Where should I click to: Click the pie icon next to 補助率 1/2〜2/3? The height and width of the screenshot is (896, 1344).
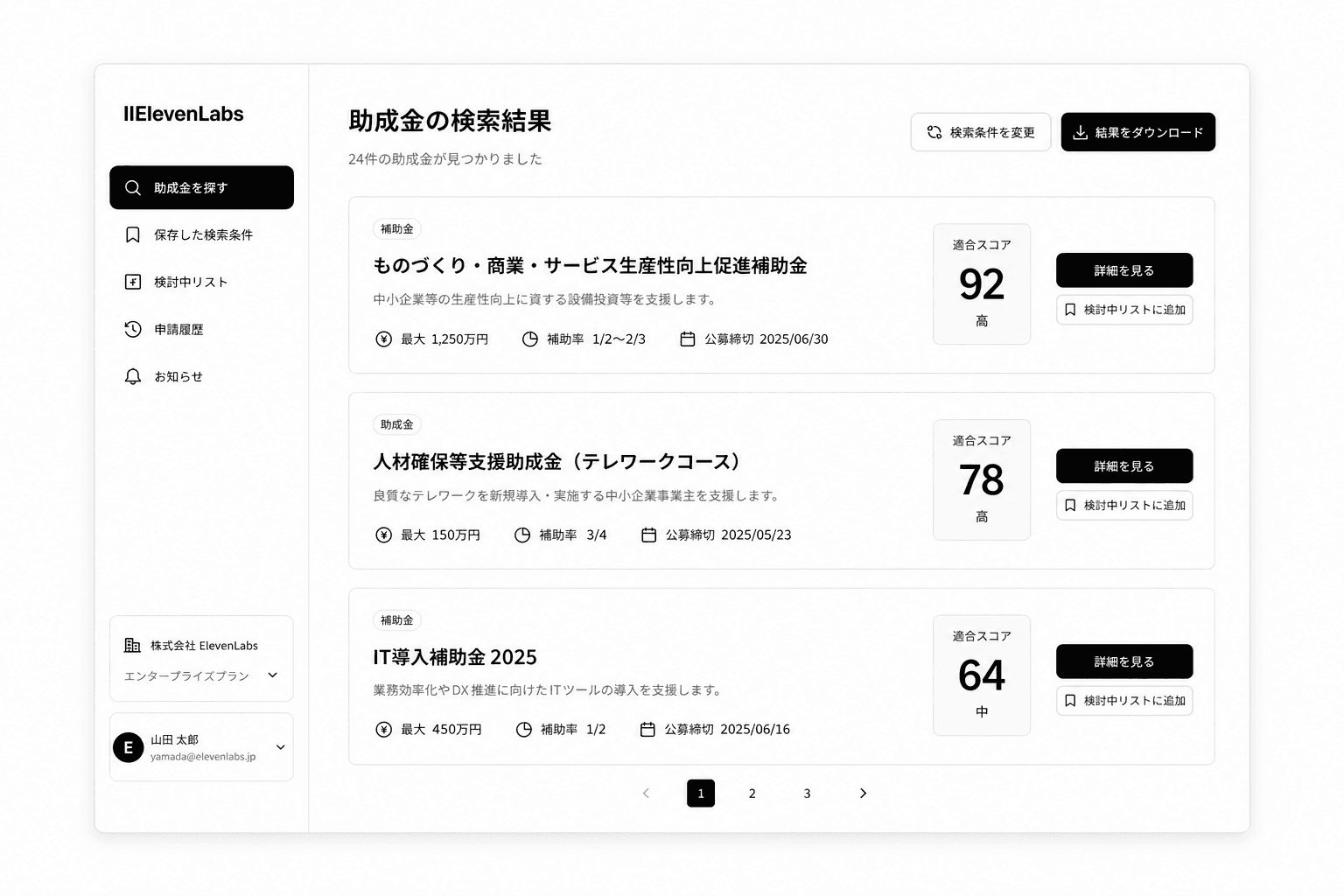point(530,339)
